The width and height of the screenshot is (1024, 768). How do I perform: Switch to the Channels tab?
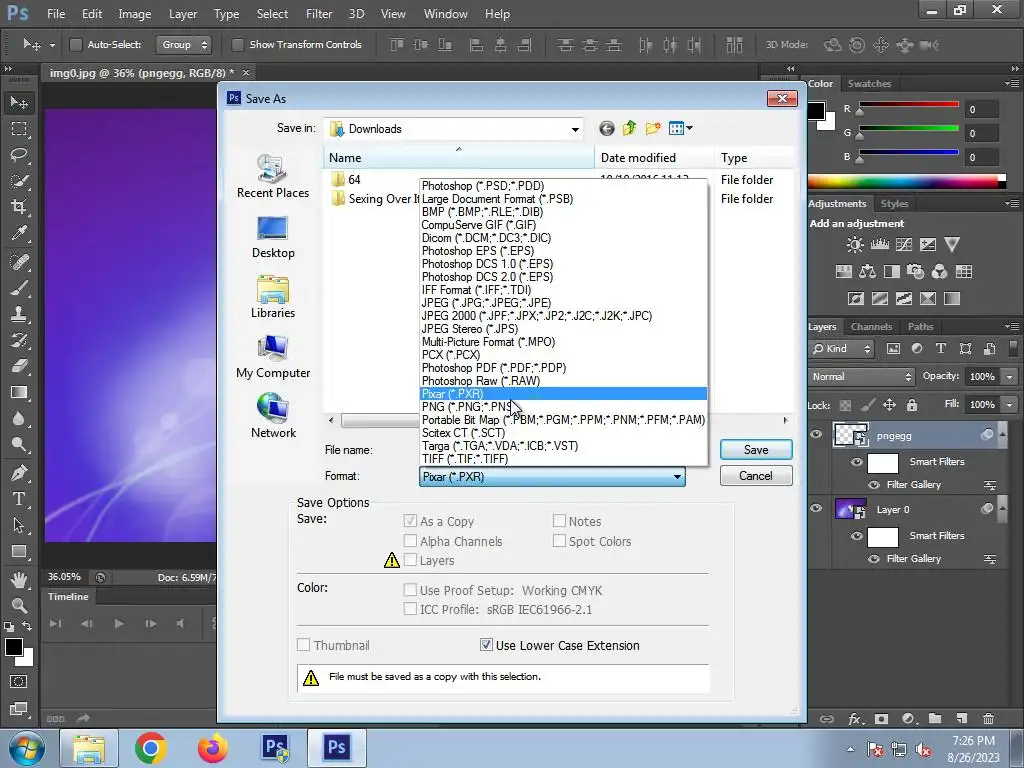click(x=871, y=327)
